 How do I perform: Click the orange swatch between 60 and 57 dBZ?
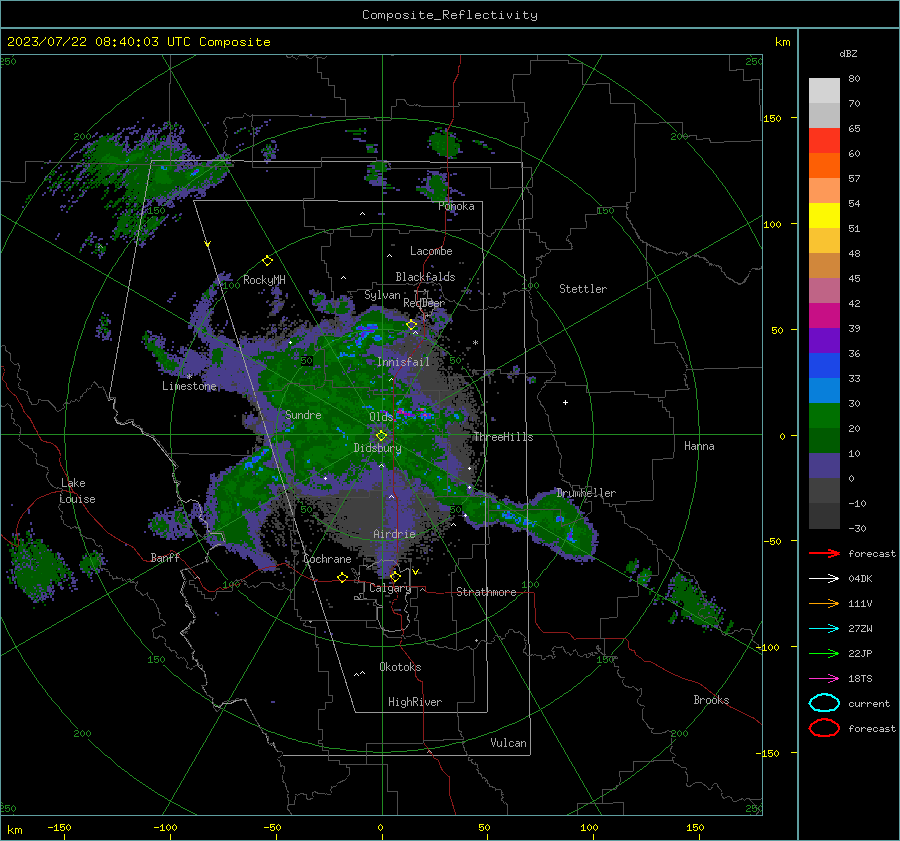pos(824,166)
